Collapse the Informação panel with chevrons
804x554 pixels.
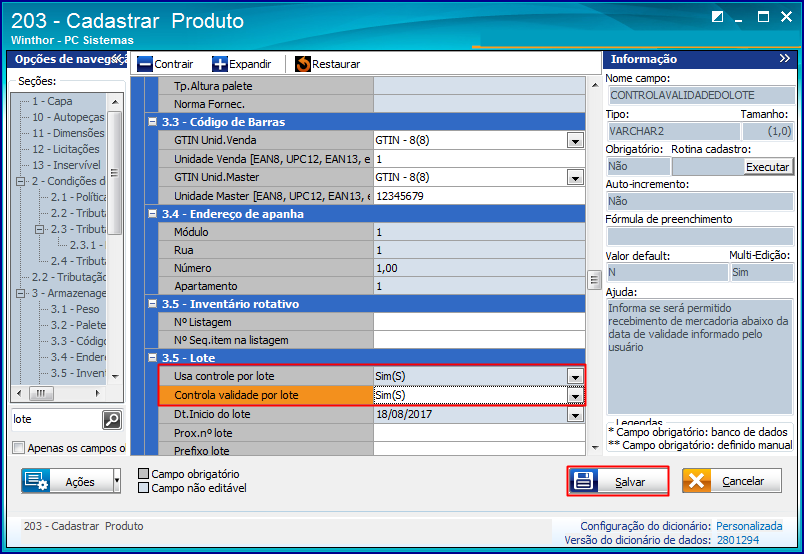tap(785, 59)
